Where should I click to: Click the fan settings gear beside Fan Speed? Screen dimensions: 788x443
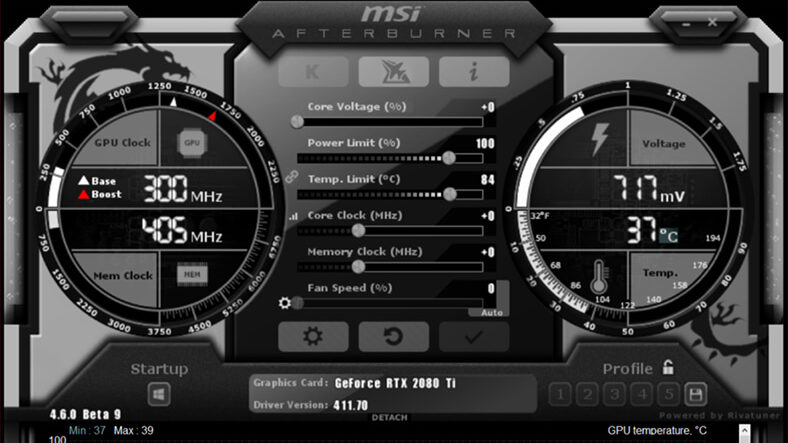click(x=286, y=303)
